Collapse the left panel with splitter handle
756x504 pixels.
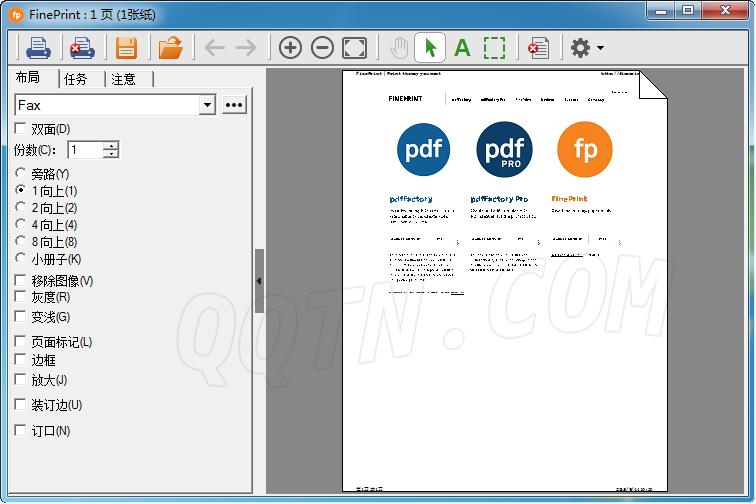(x=259, y=281)
